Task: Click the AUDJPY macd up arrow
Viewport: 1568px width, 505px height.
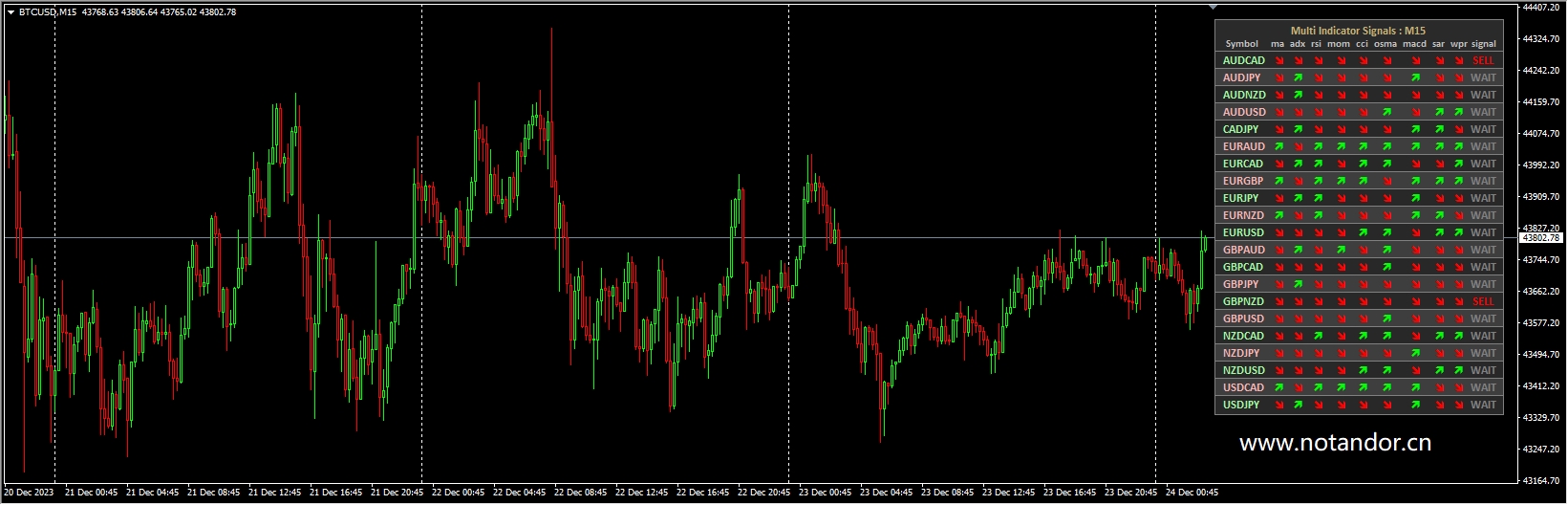Action: (x=1415, y=77)
